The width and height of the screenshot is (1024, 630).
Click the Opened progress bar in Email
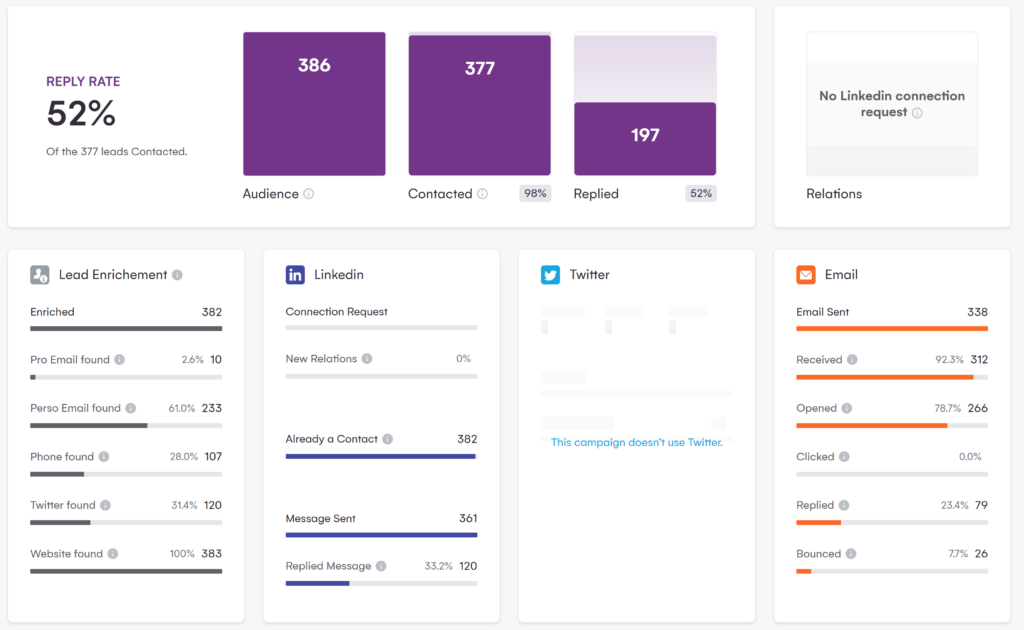coord(891,425)
